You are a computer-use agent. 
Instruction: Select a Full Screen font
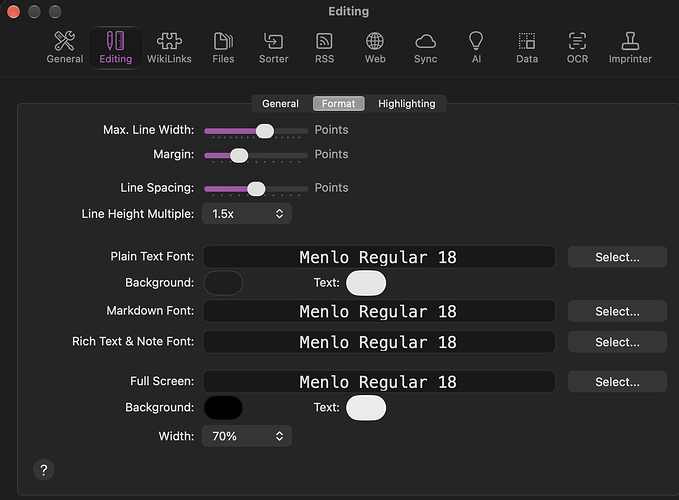click(x=617, y=382)
